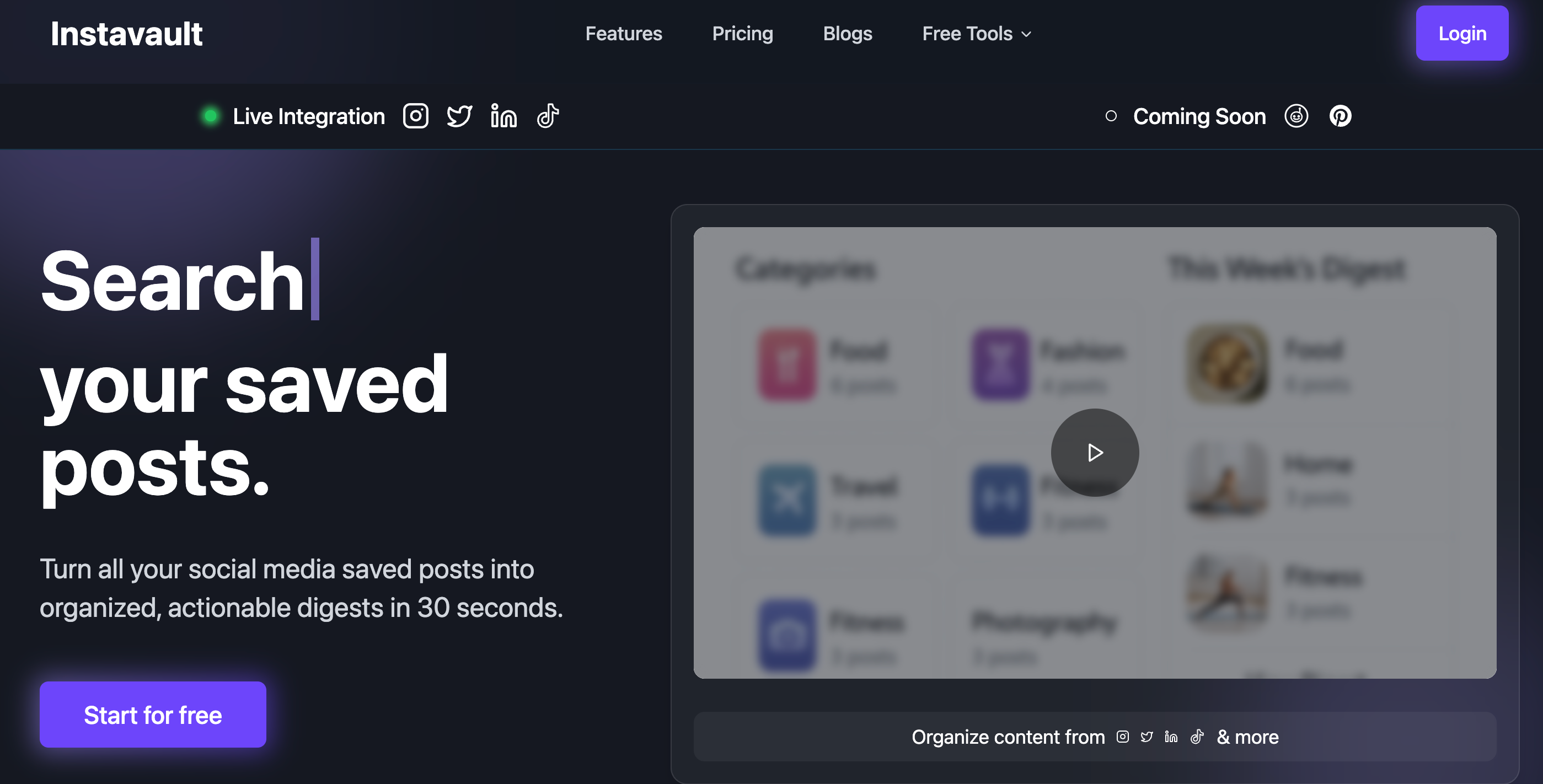Screen dimensions: 1543x784
Task: Click the small TikTok icon before '& more'
Action: pyautogui.click(x=1197, y=737)
